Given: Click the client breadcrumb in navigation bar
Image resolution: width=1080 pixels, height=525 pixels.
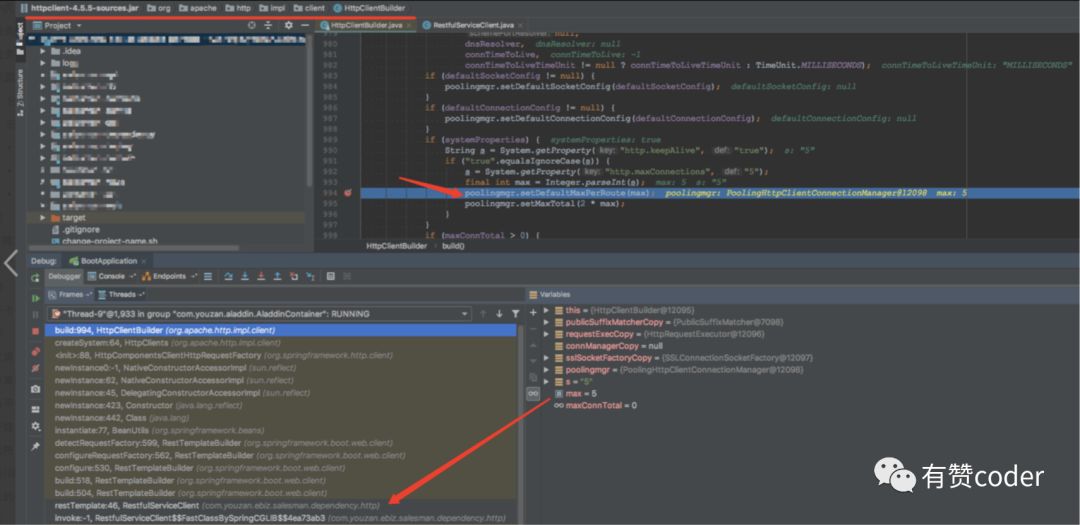Looking at the screenshot, I should 314,7.
